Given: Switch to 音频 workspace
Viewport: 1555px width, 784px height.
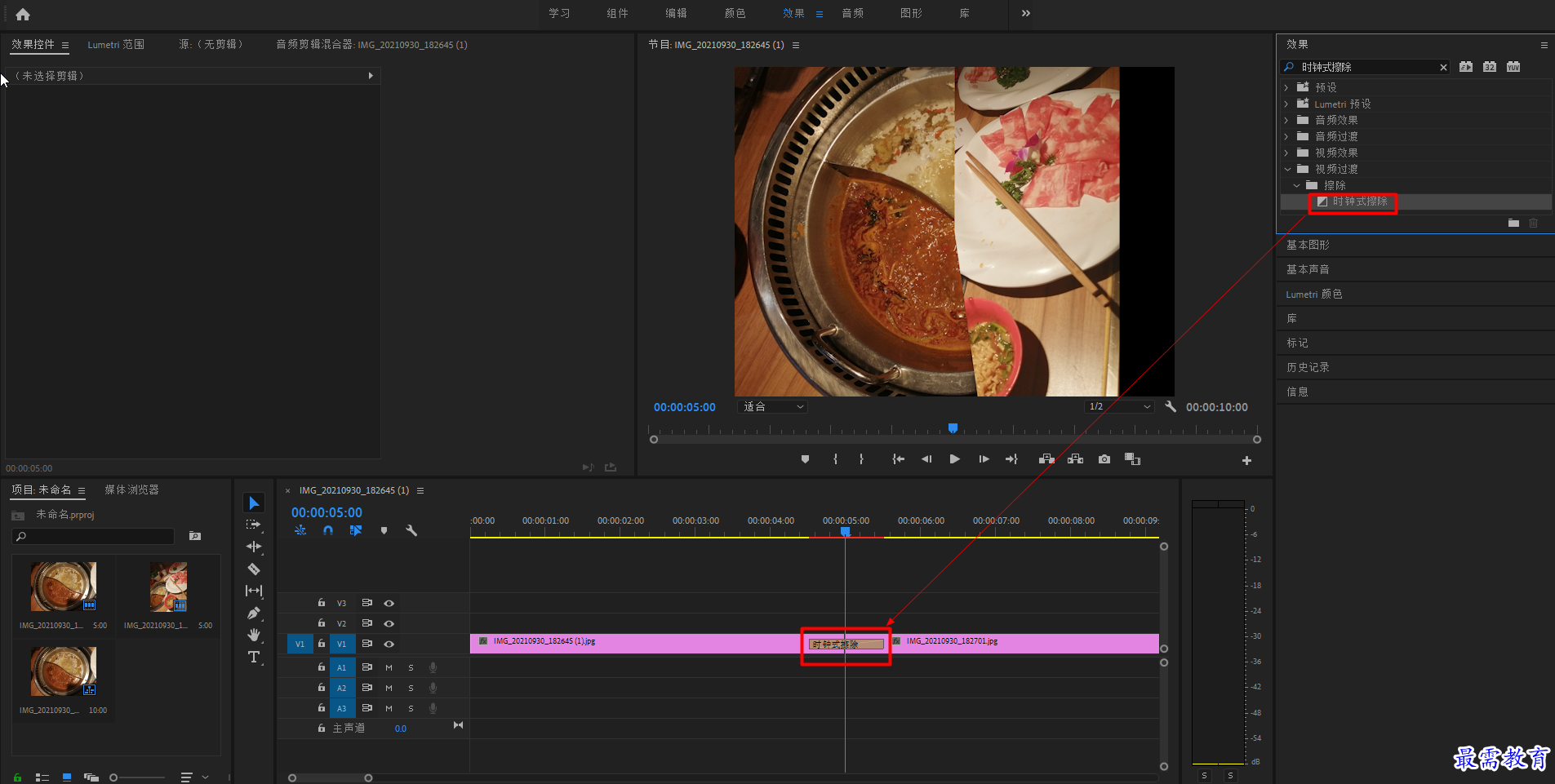Looking at the screenshot, I should coord(852,13).
